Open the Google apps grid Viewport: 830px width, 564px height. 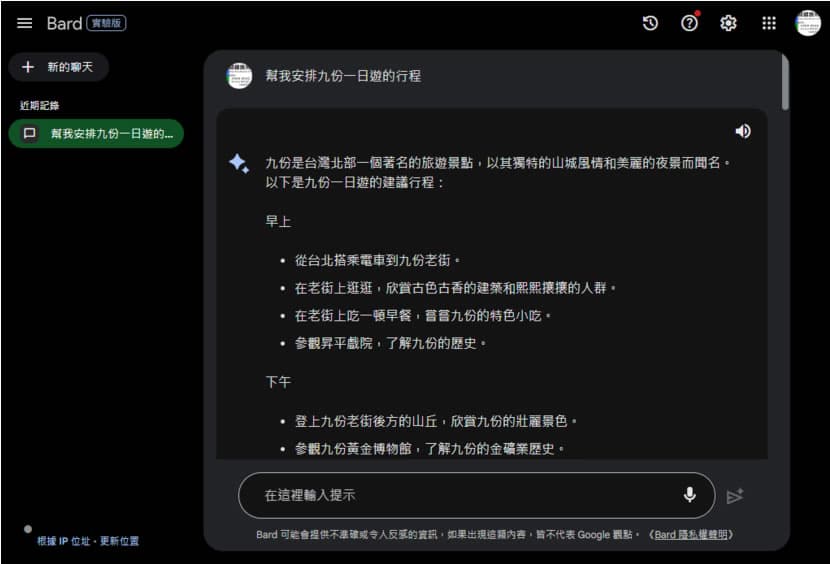point(768,23)
